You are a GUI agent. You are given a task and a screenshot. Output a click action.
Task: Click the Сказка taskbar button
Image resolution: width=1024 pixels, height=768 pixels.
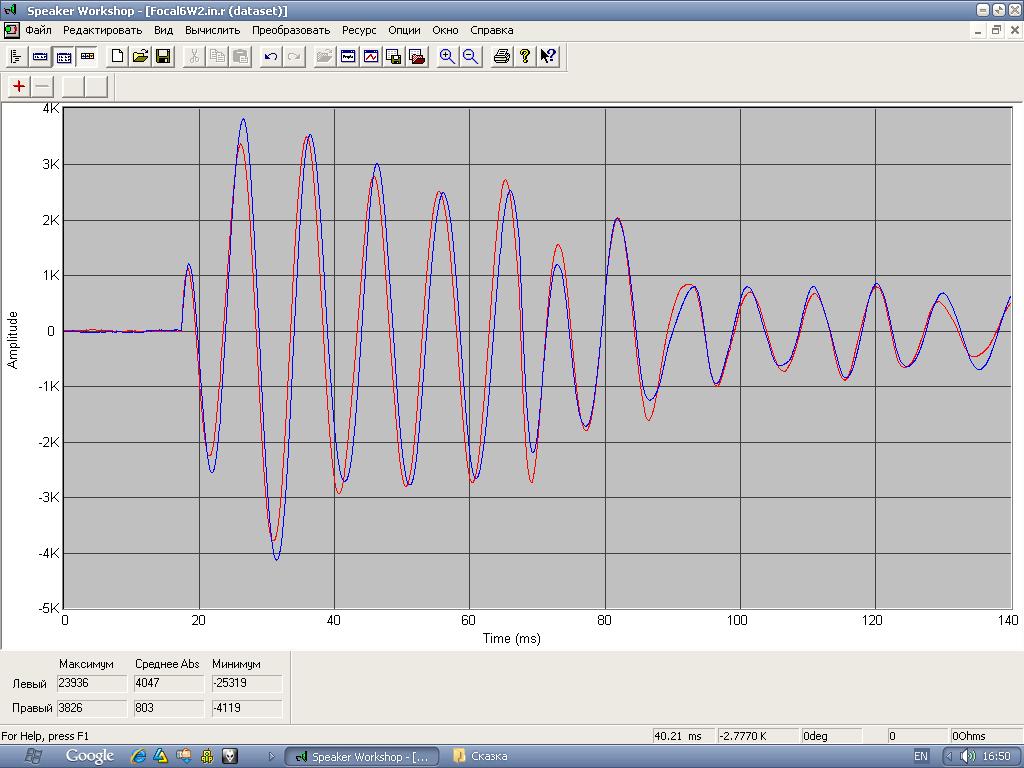click(481, 756)
